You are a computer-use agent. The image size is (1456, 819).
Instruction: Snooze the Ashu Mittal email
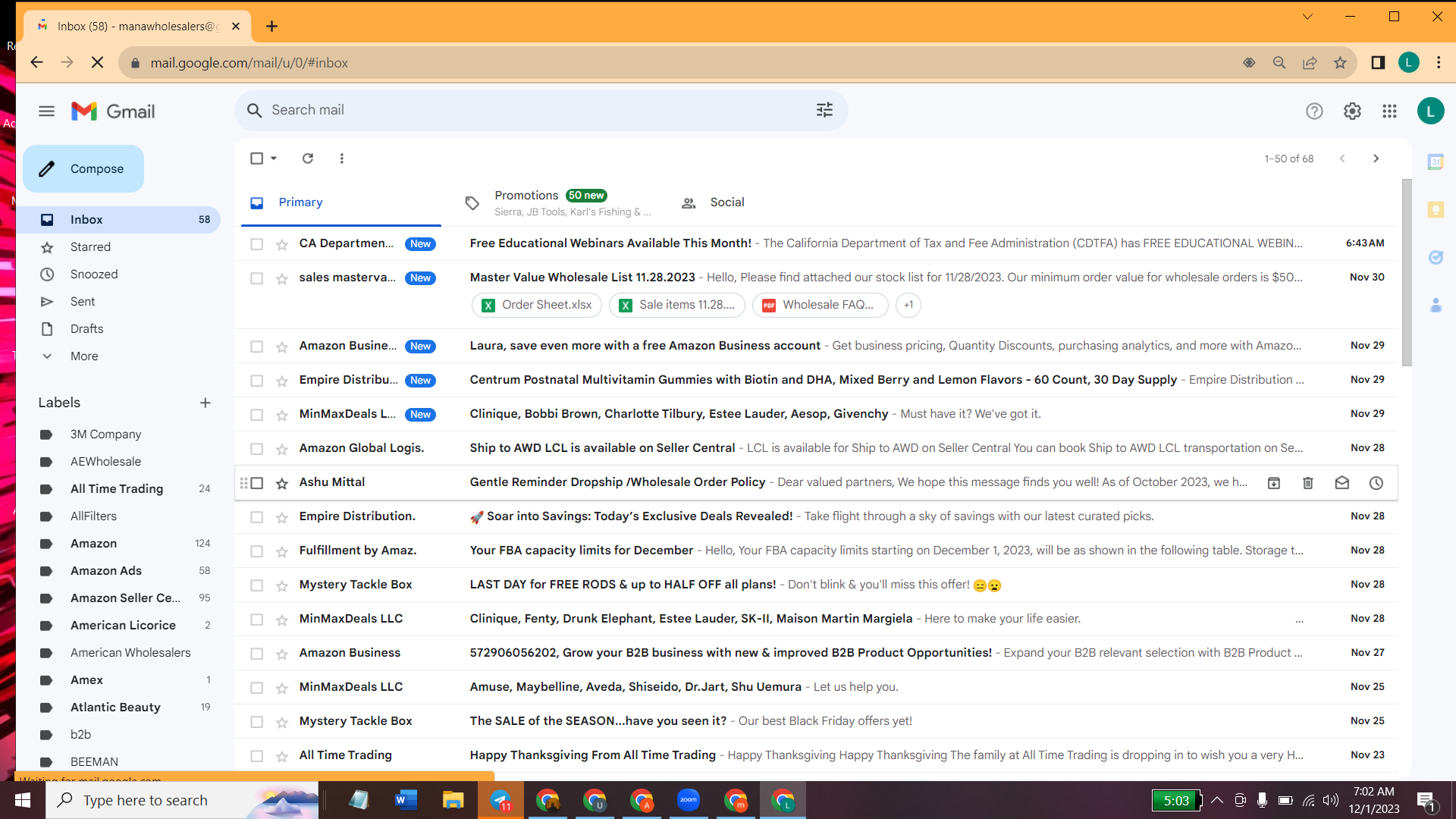point(1376,483)
